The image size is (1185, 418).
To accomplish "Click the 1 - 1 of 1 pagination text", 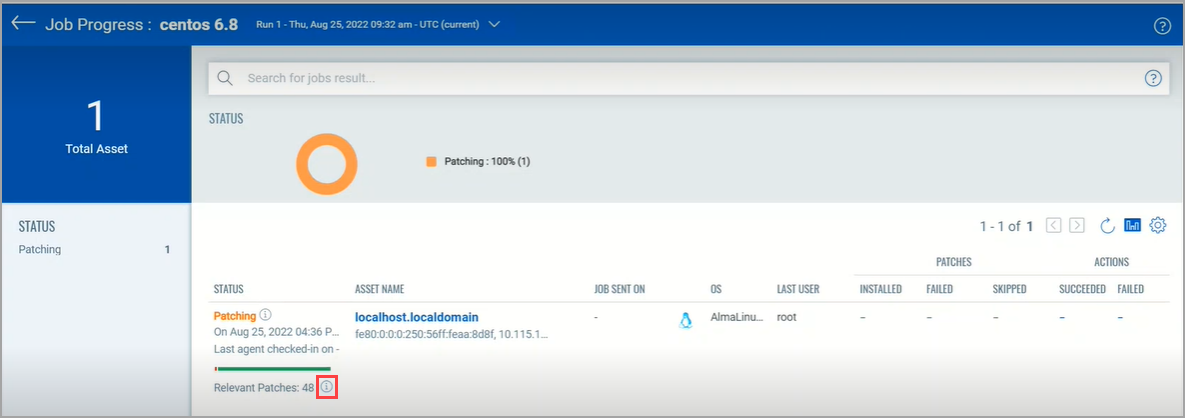I will point(1008,226).
